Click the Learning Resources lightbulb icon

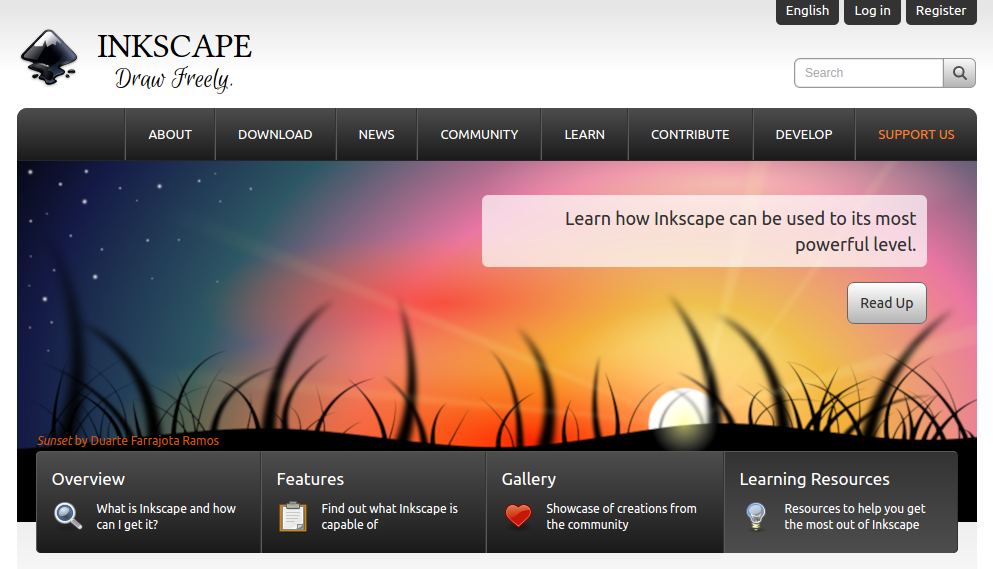(756, 516)
